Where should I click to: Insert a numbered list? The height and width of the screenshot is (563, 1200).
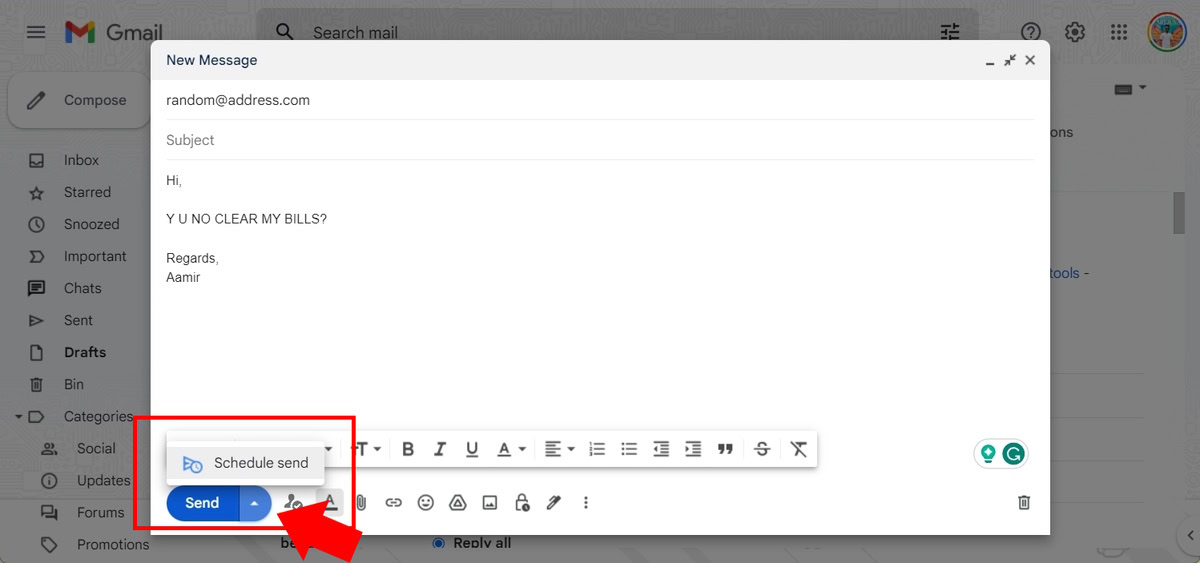(x=597, y=450)
